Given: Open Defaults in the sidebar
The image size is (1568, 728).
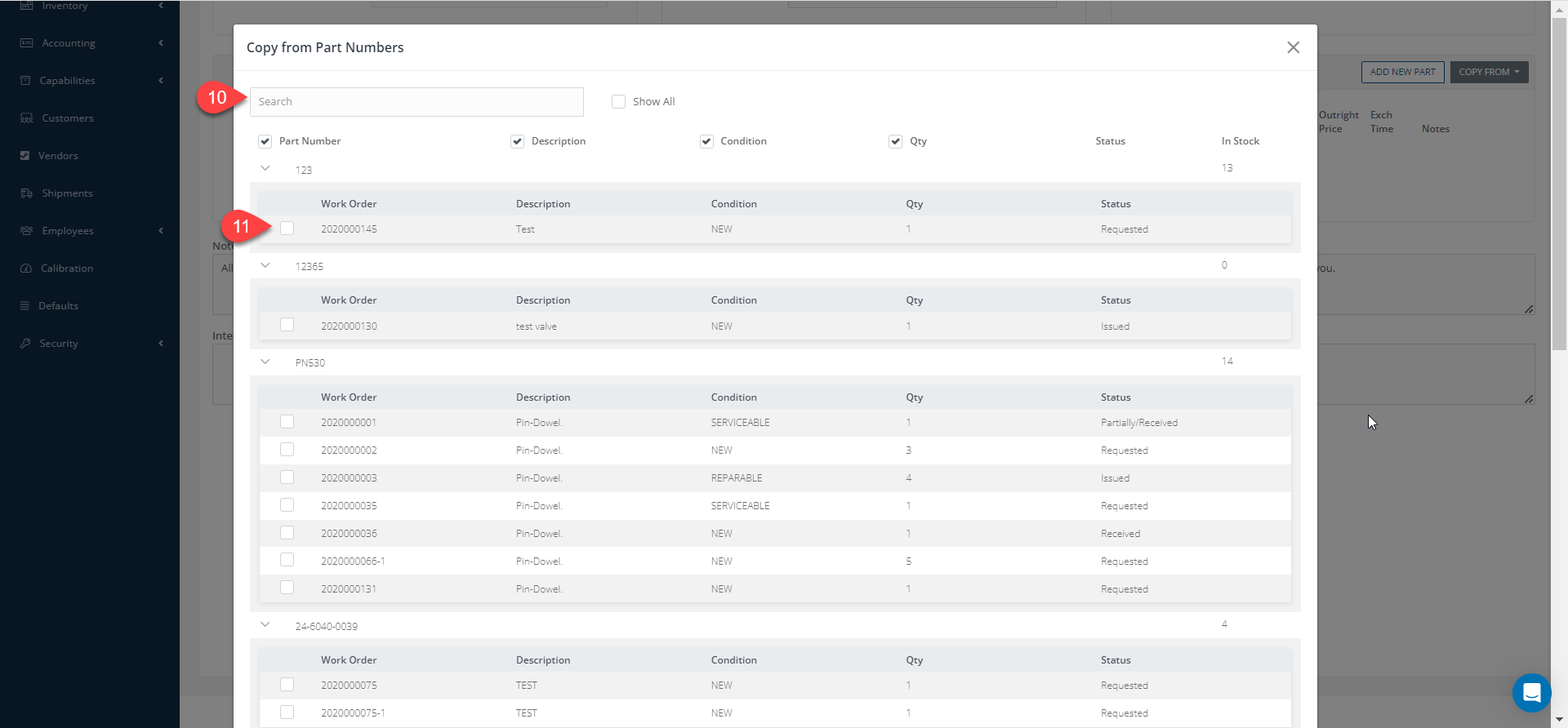Looking at the screenshot, I should click(59, 306).
